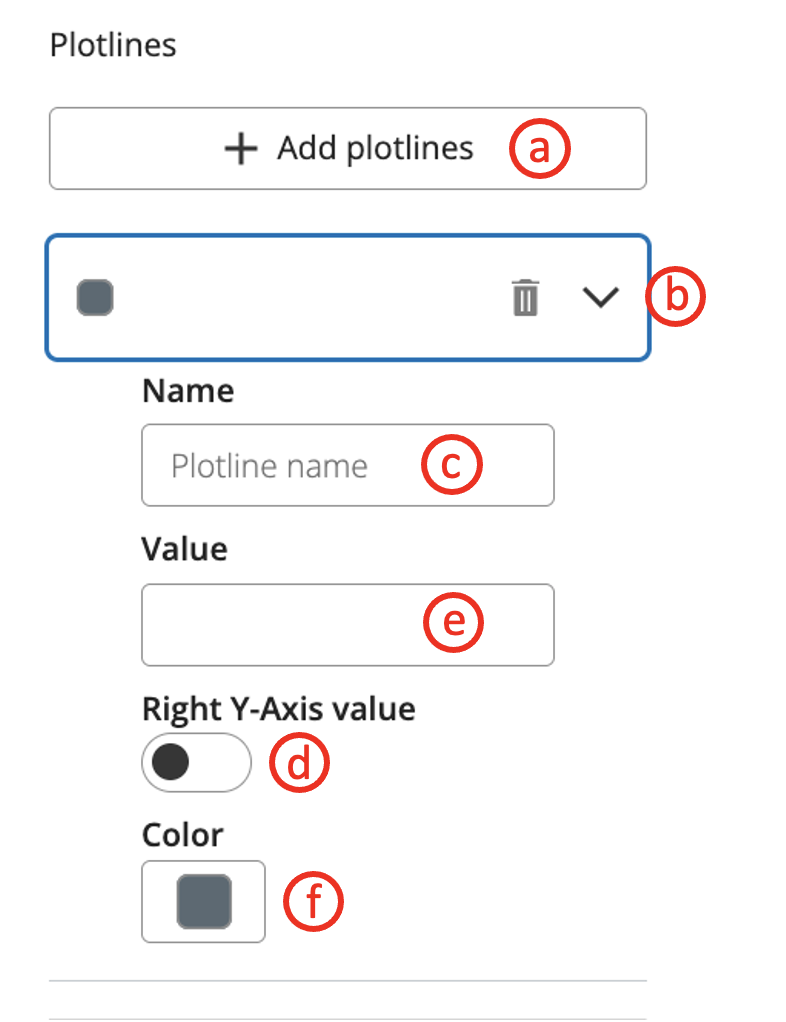Click the plus icon beside Add plotlines
The height and width of the screenshot is (1022, 786).
click(x=240, y=149)
